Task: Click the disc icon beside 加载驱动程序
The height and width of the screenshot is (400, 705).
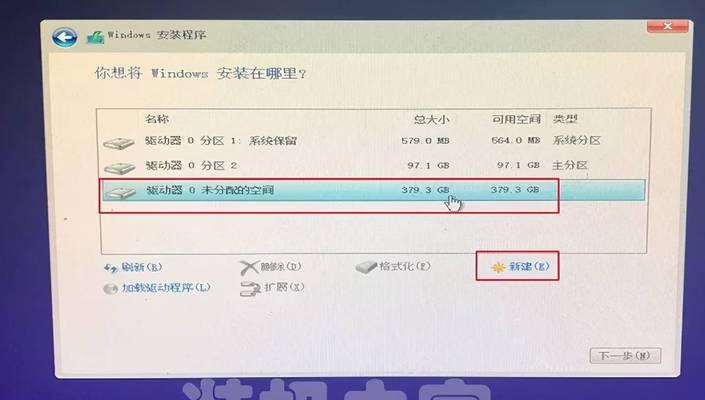Action: pos(111,289)
